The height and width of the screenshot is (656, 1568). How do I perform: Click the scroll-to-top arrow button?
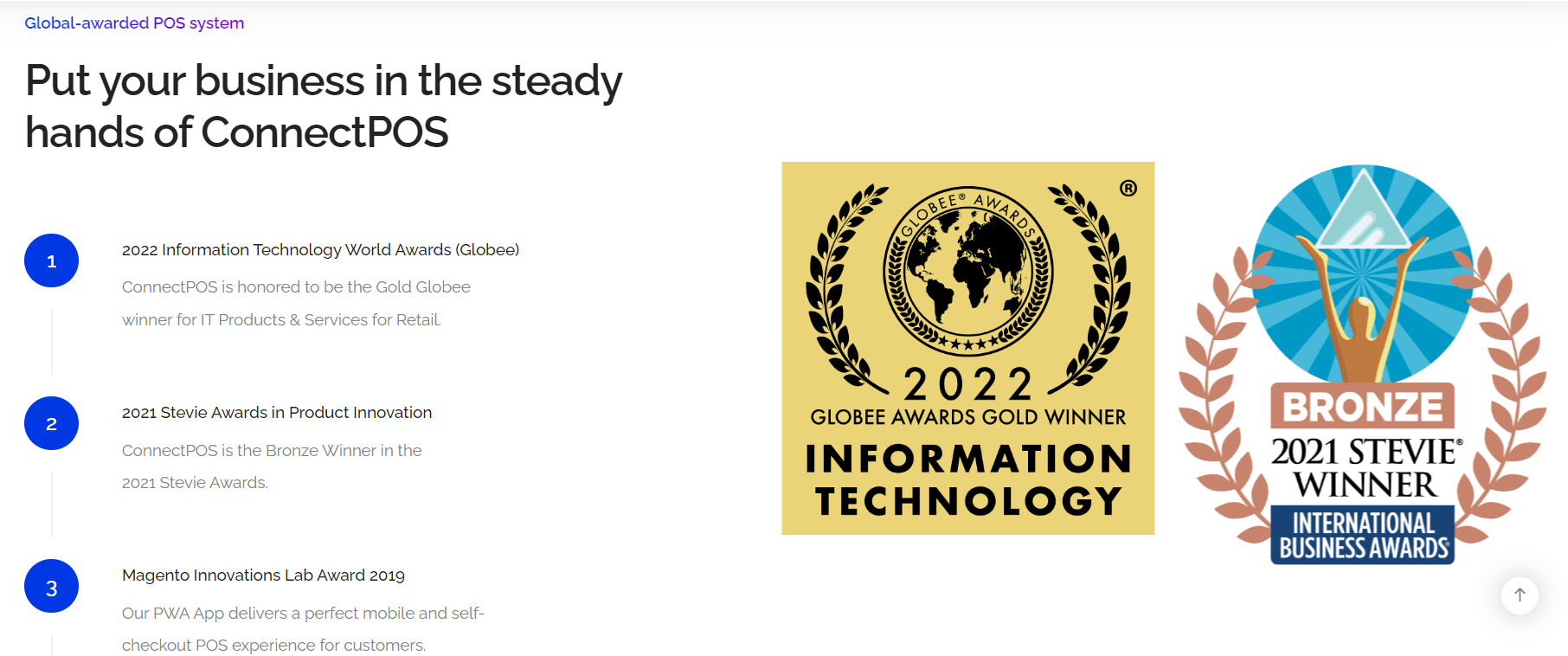(x=1520, y=595)
